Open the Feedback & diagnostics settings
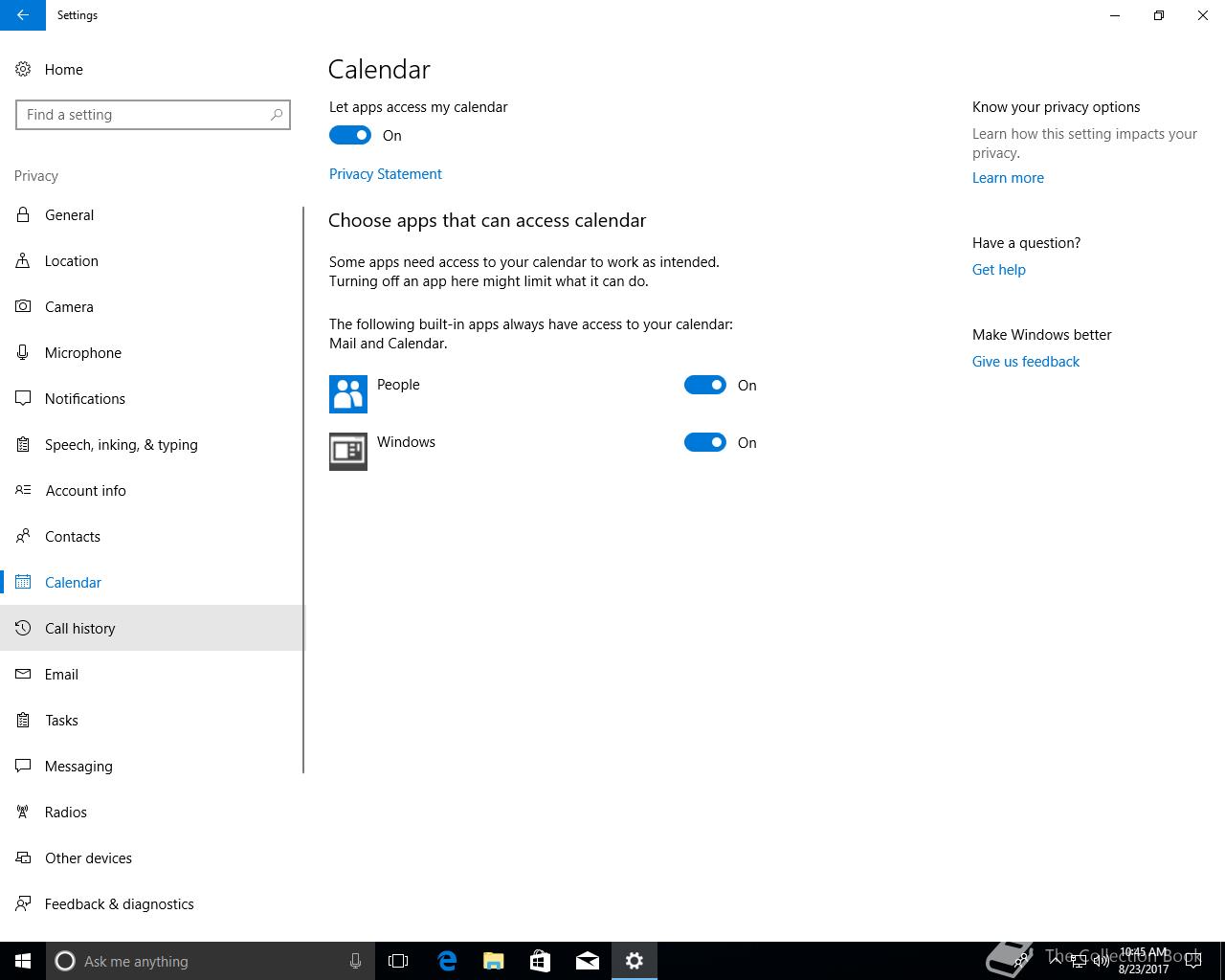This screenshot has width=1225, height=980. tap(151, 903)
